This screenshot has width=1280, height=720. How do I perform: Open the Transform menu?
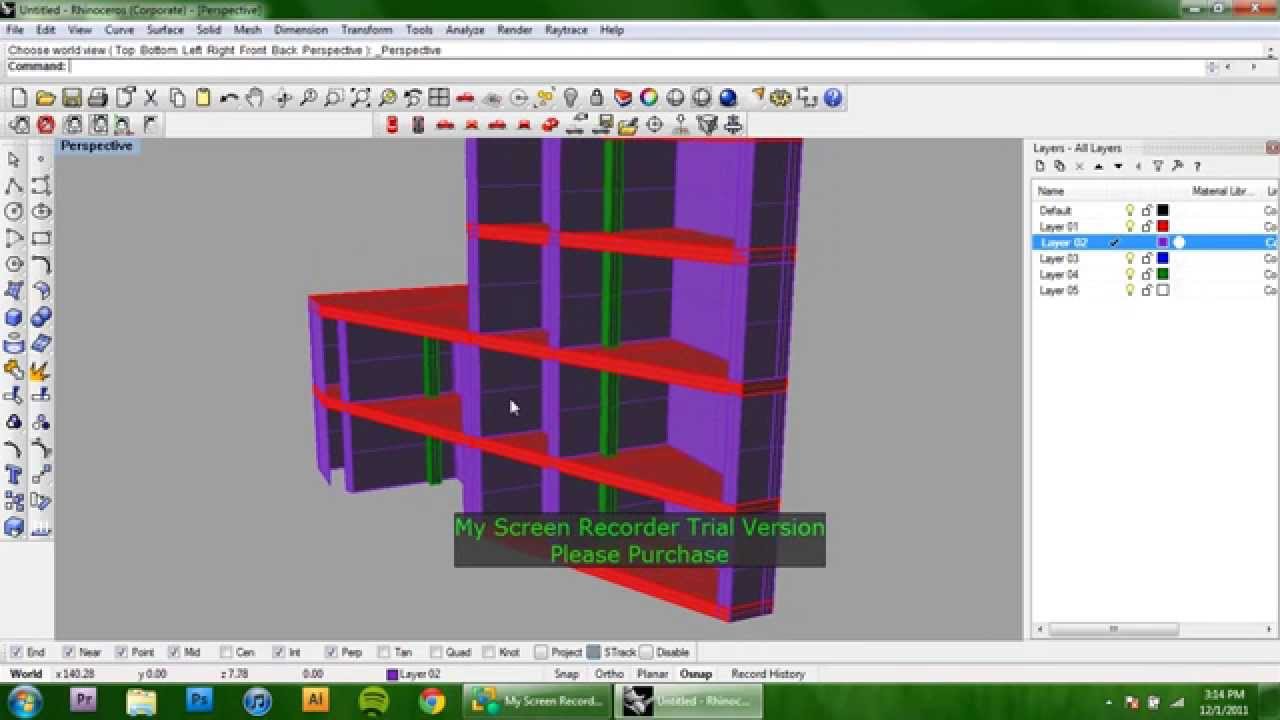(x=366, y=30)
